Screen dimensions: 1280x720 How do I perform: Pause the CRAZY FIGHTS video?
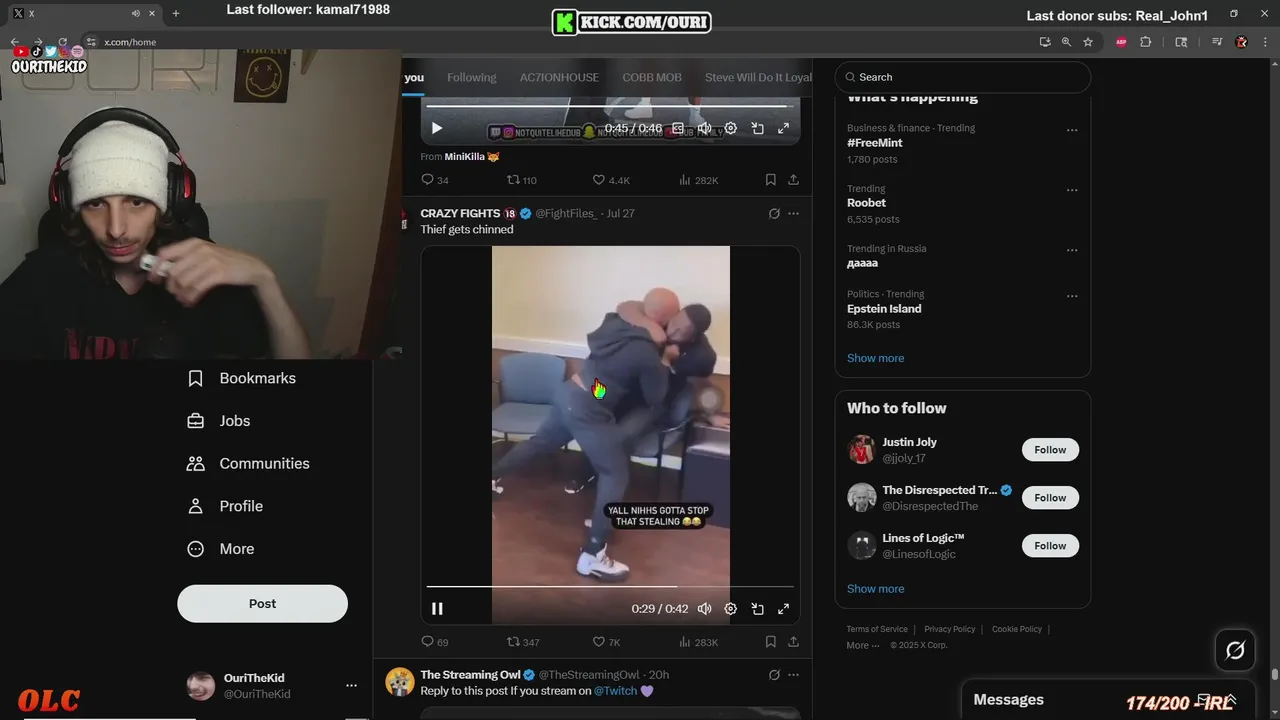(437, 608)
